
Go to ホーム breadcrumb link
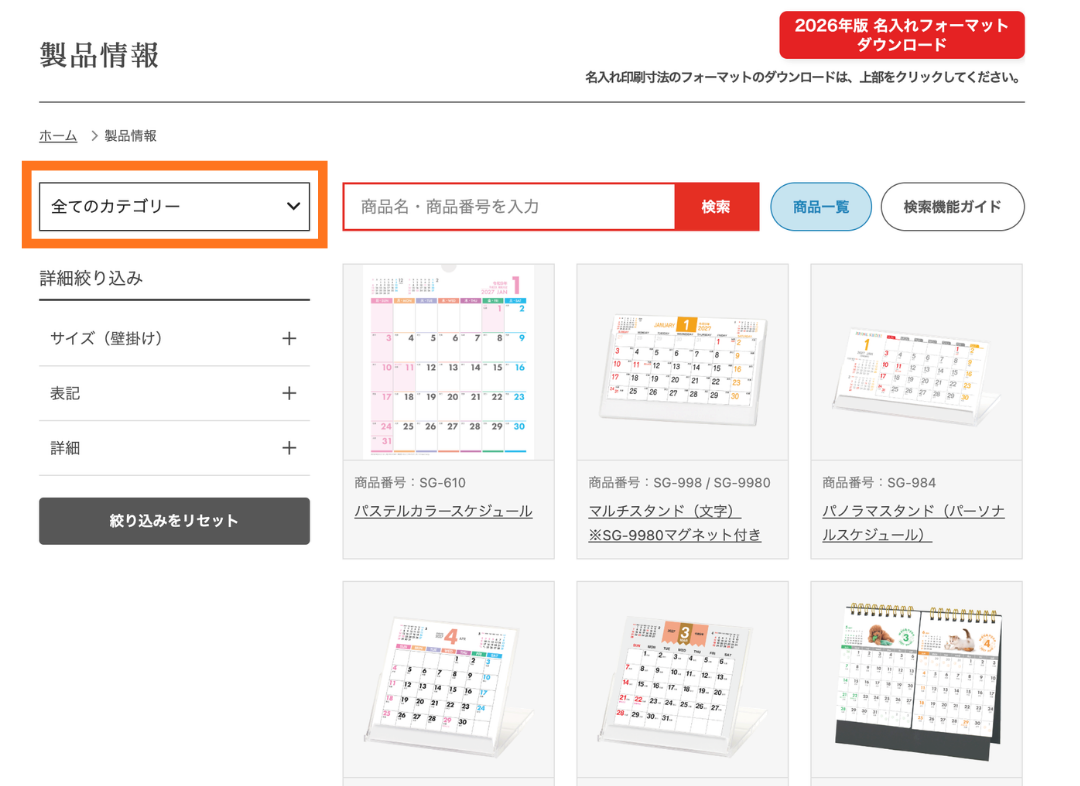tap(58, 136)
